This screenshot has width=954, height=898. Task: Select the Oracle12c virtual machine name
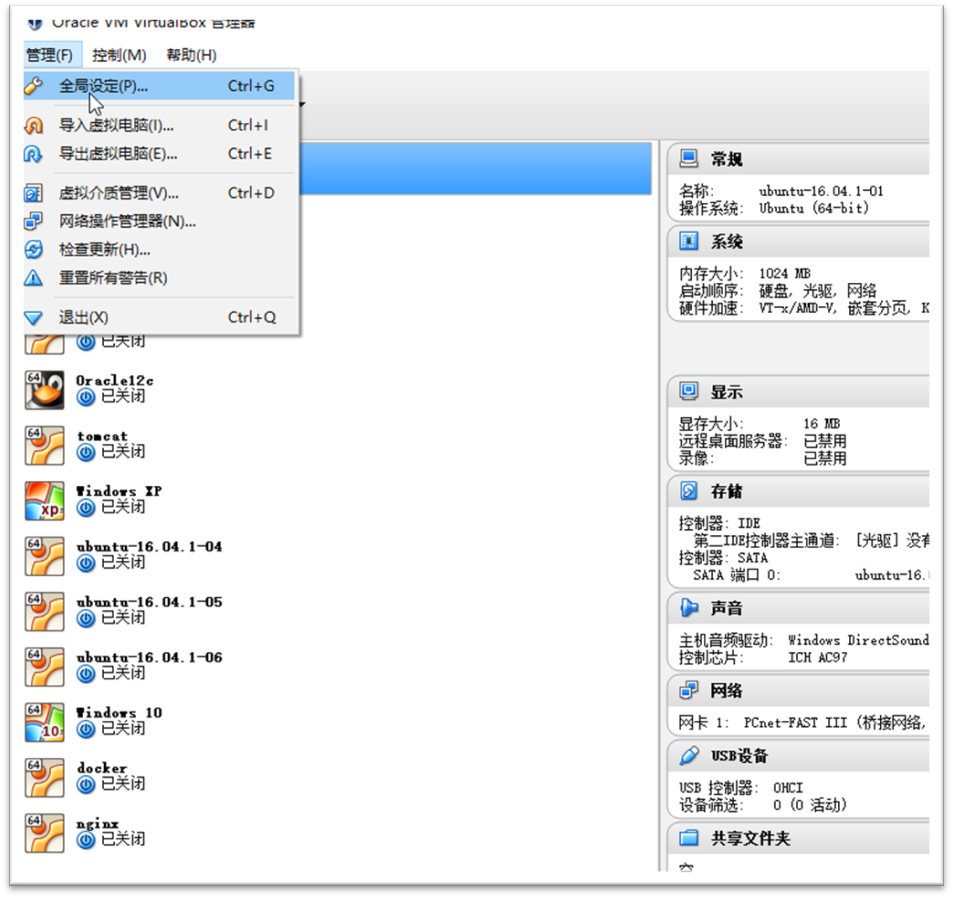click(115, 381)
